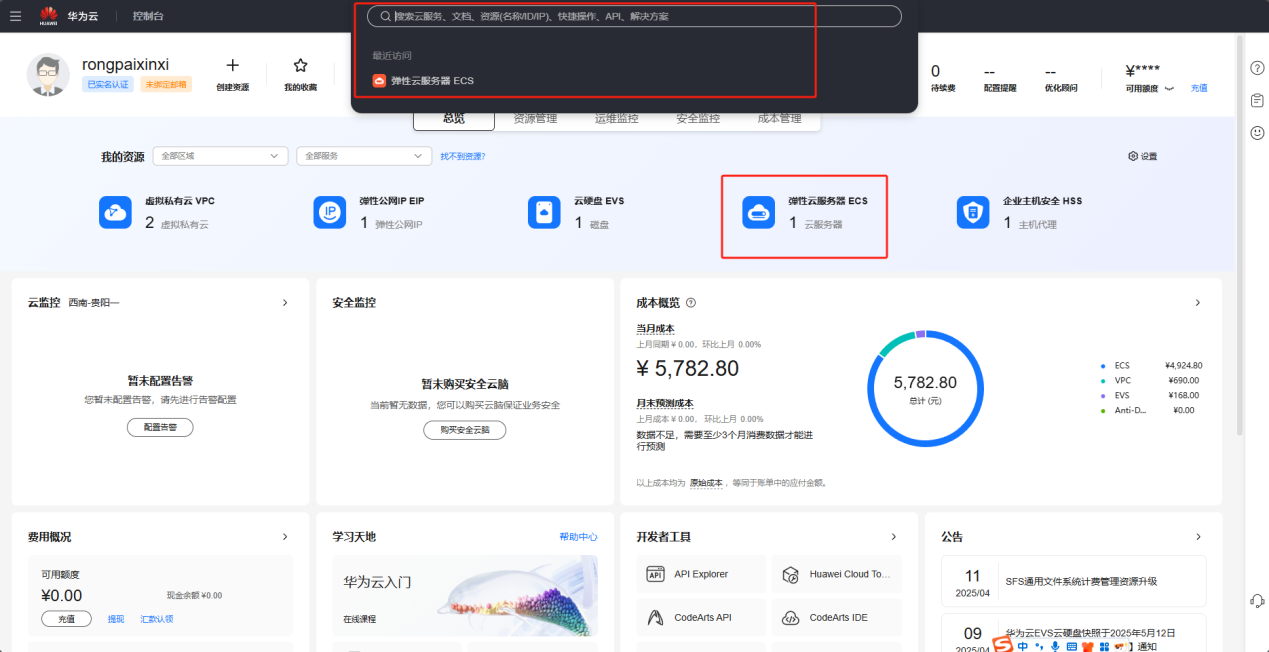Click the CodeArts API icon
This screenshot has height=652, width=1269.
tap(656, 617)
